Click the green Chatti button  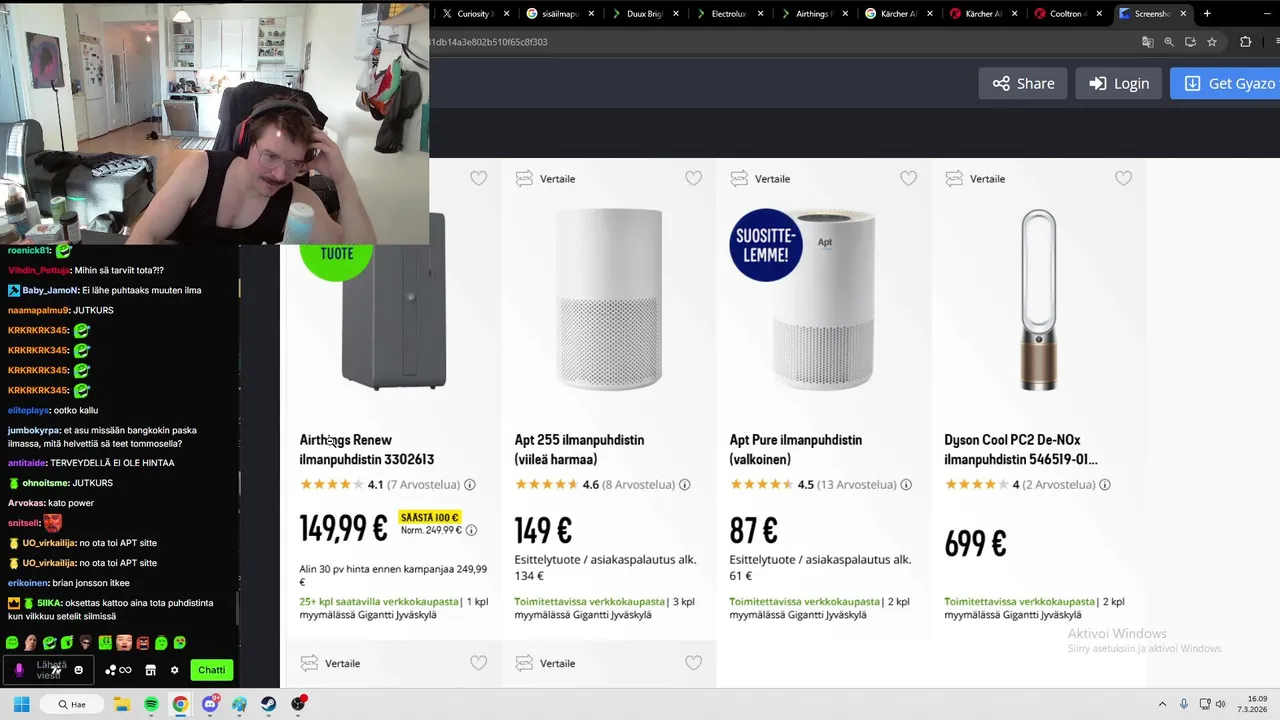[x=212, y=670]
